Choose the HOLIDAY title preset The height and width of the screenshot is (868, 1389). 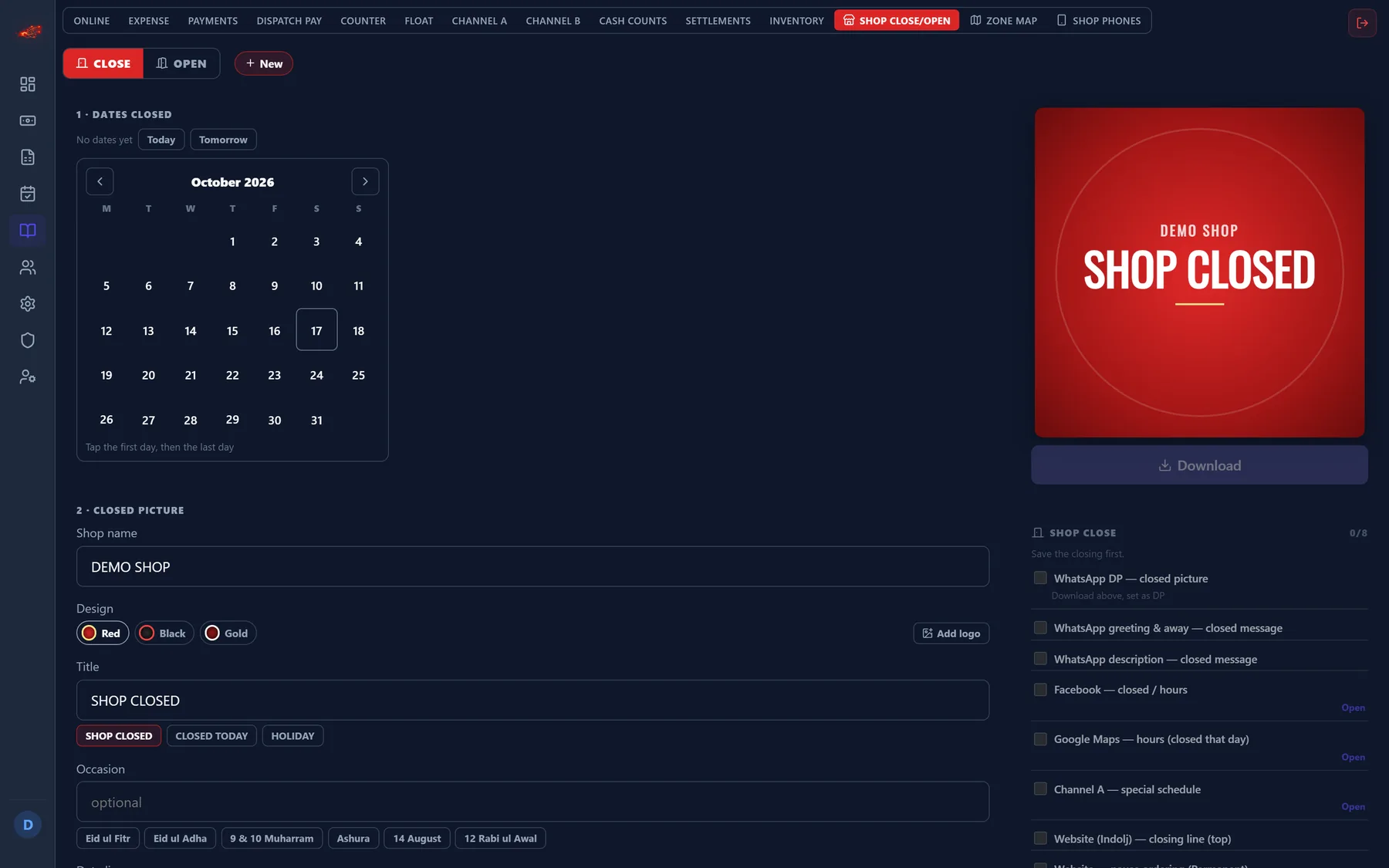[x=292, y=736]
